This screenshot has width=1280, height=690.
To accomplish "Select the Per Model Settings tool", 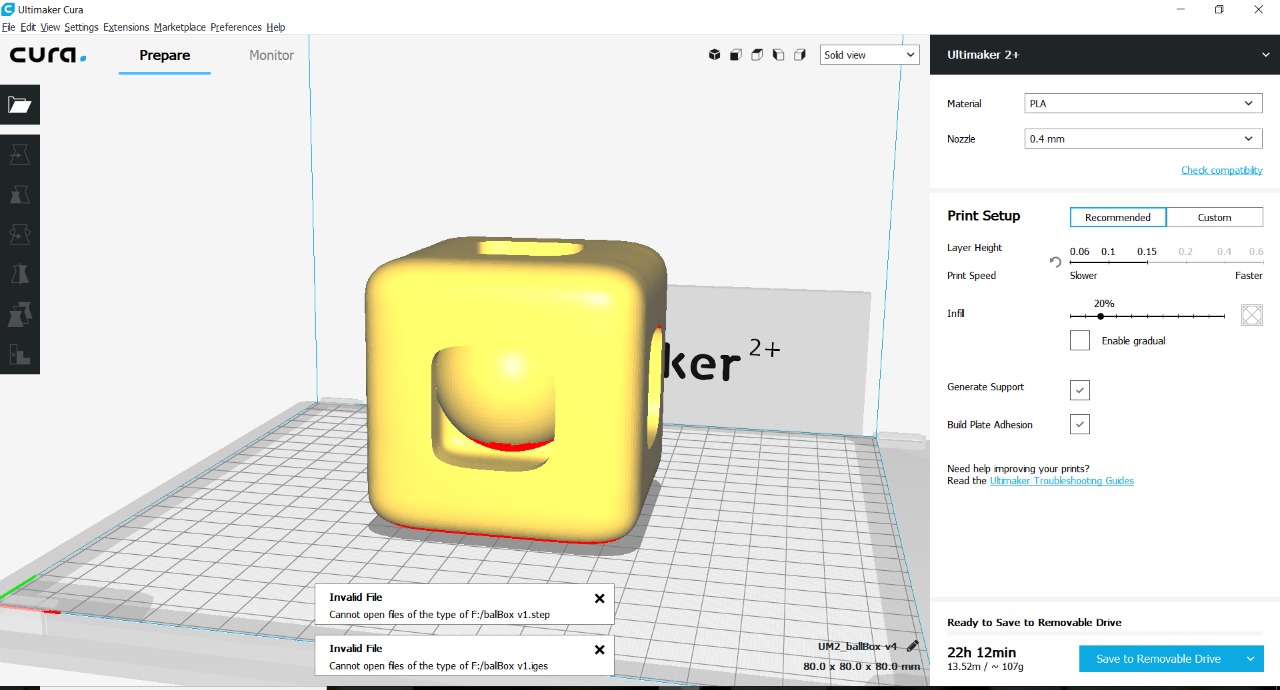I will [x=20, y=314].
